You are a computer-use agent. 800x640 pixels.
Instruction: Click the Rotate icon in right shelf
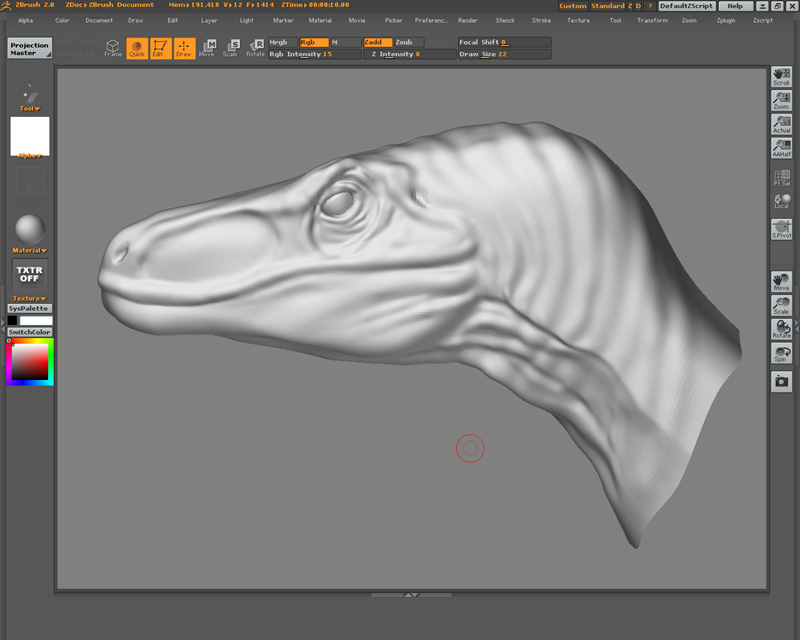(781, 329)
